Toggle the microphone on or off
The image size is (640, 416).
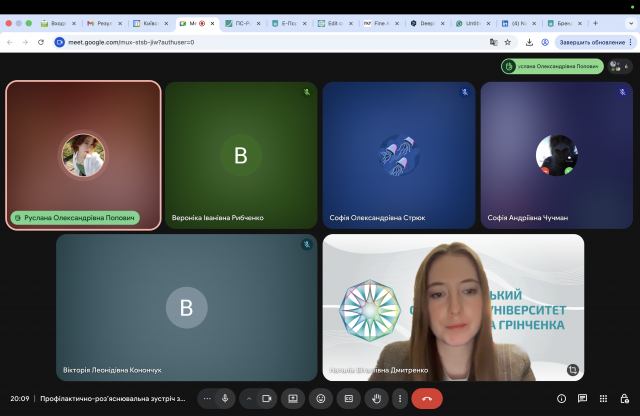tap(225, 398)
